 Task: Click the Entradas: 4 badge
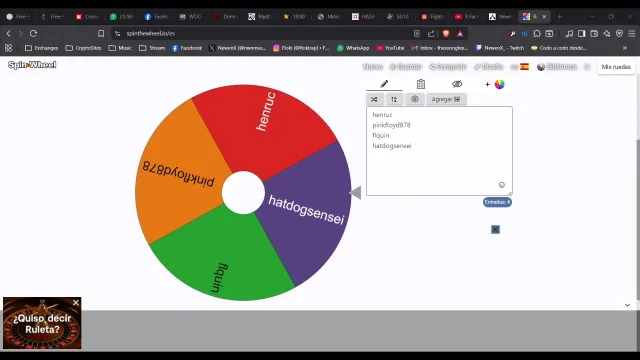click(497, 202)
